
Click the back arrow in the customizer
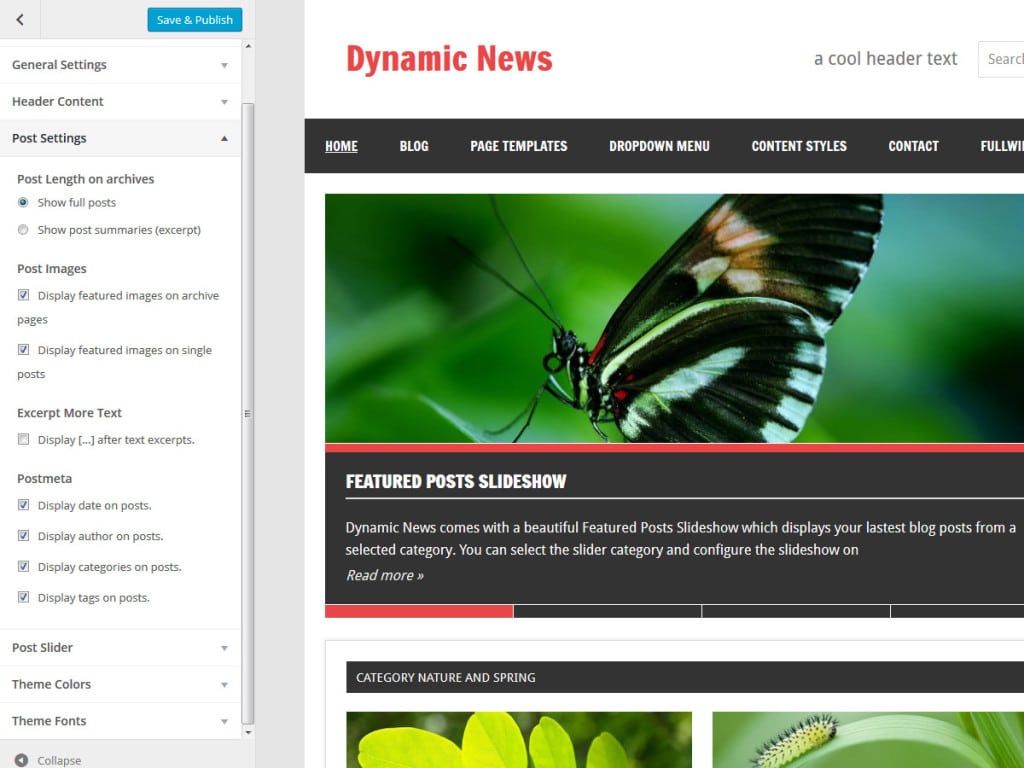pos(20,19)
